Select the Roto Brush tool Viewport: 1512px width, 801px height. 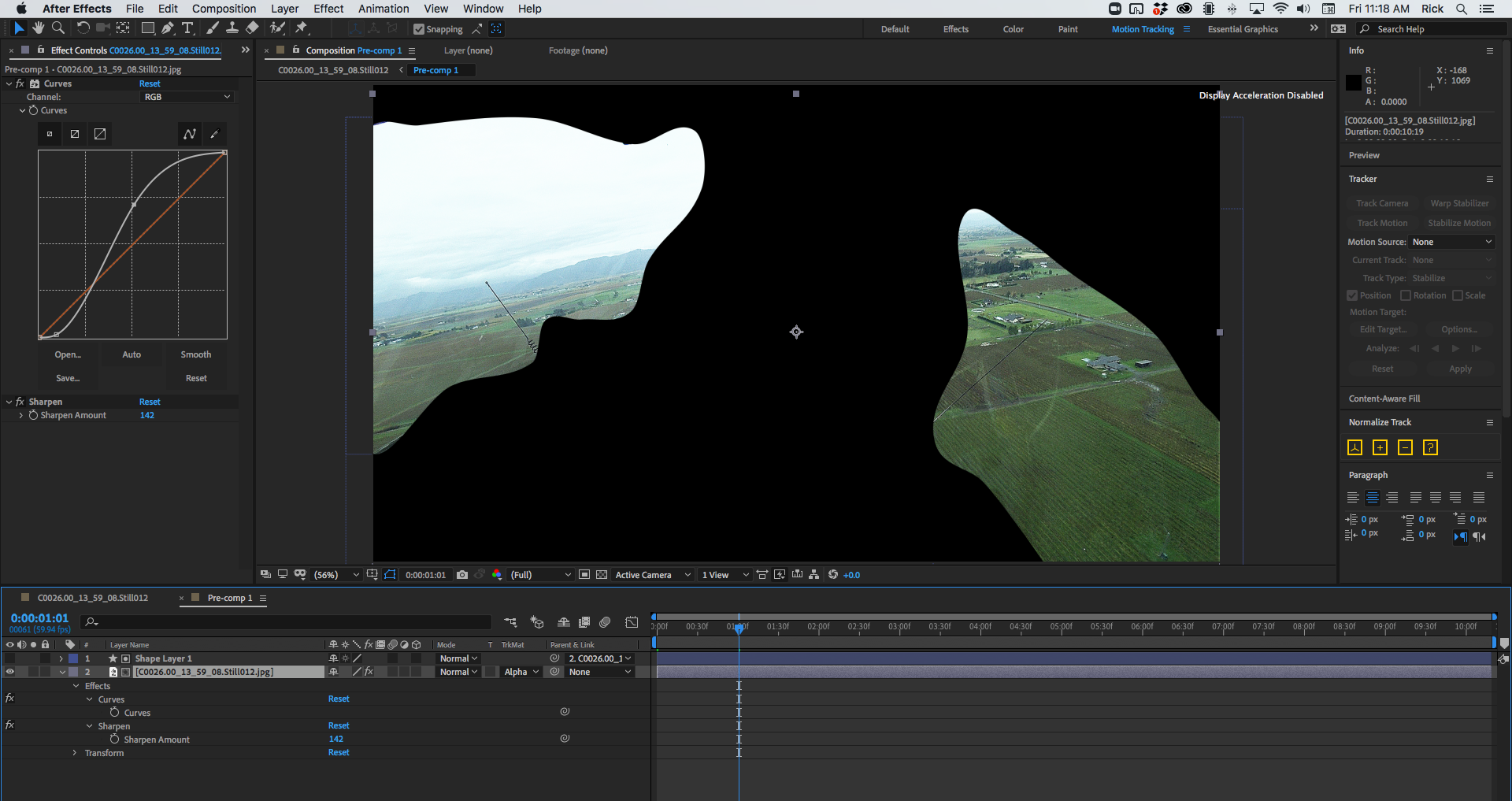pos(277,28)
